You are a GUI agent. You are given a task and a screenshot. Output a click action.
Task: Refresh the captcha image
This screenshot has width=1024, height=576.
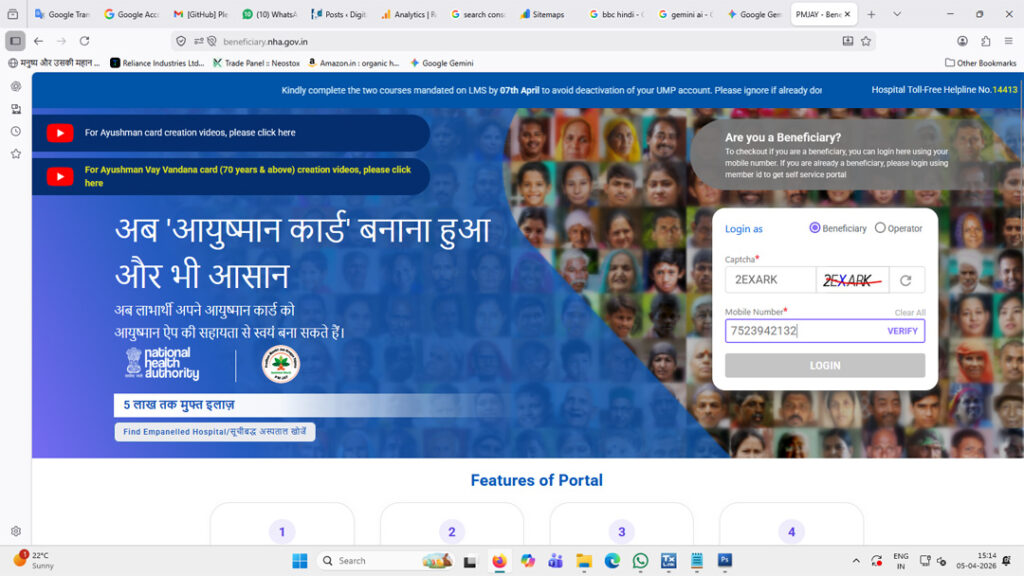click(x=906, y=281)
